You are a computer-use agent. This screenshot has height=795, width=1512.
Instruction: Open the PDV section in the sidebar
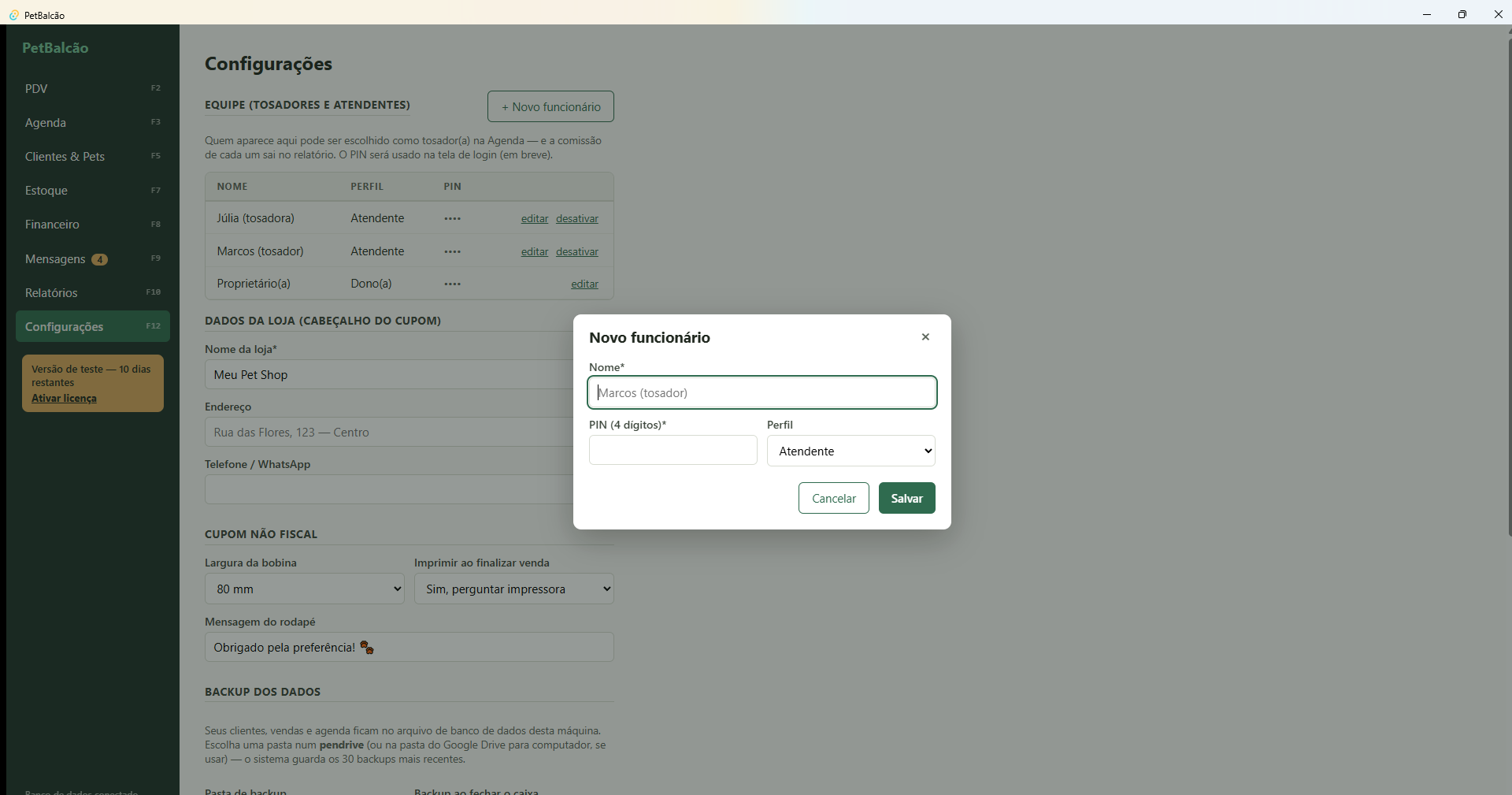[93, 88]
